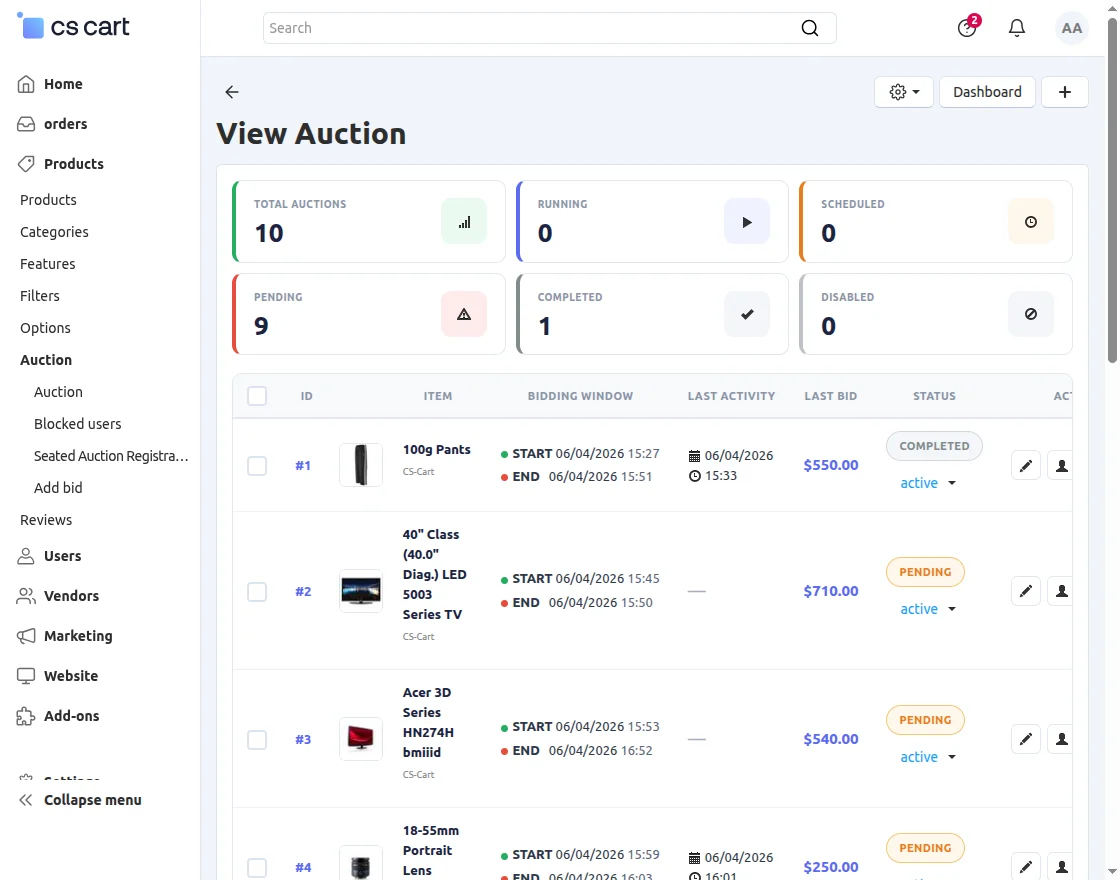The height and width of the screenshot is (880, 1120).
Task: View bidders for auction #3 person icon
Action: tap(1061, 739)
